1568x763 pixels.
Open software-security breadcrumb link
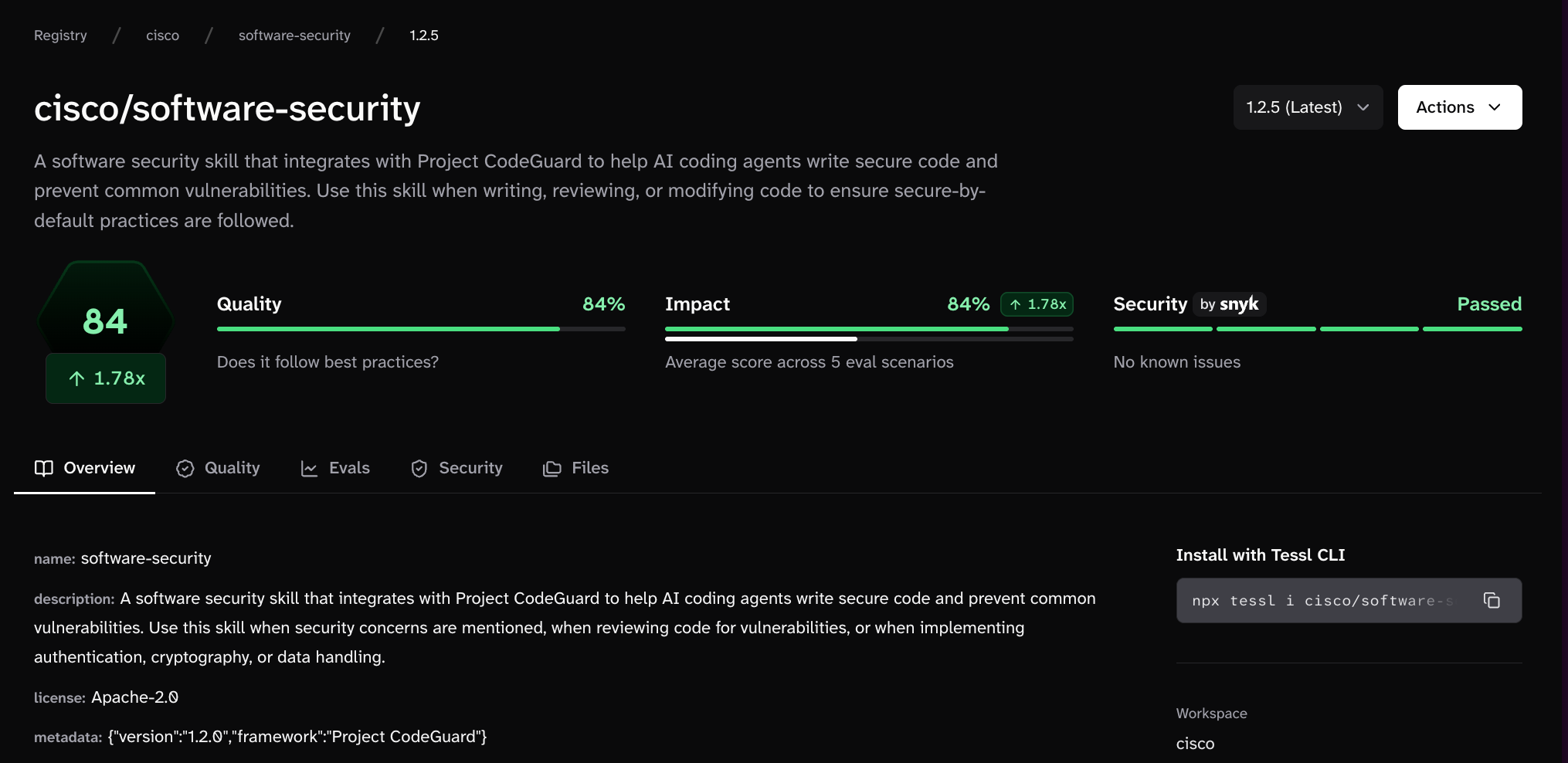[x=294, y=36]
